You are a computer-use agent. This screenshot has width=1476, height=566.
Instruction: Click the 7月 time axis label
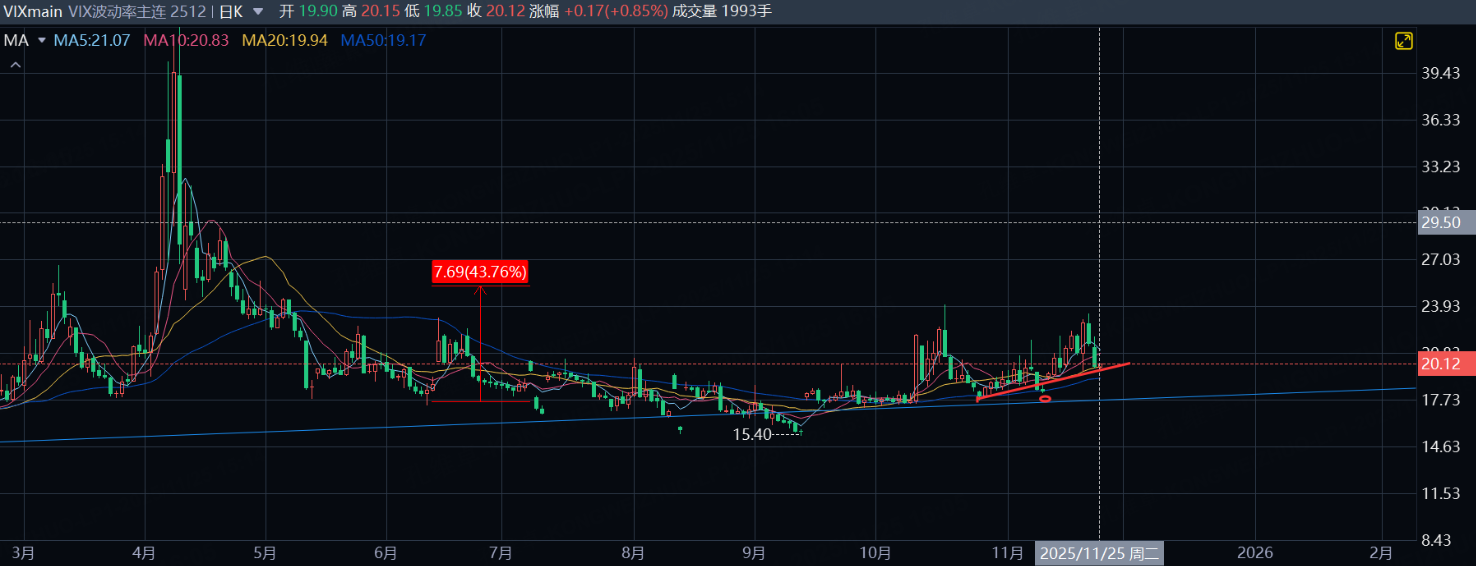pos(500,553)
